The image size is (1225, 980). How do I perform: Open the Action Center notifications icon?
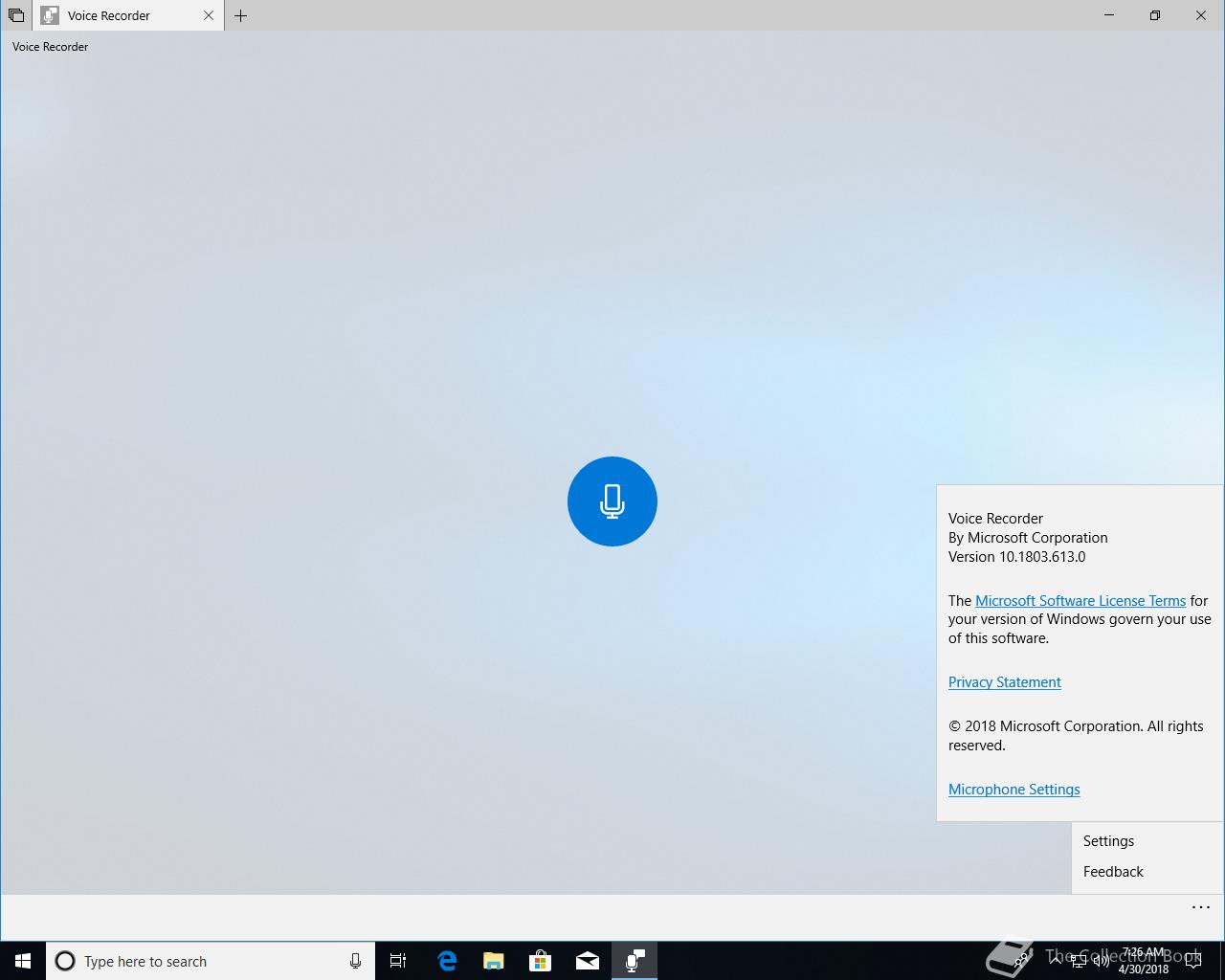(1192, 961)
